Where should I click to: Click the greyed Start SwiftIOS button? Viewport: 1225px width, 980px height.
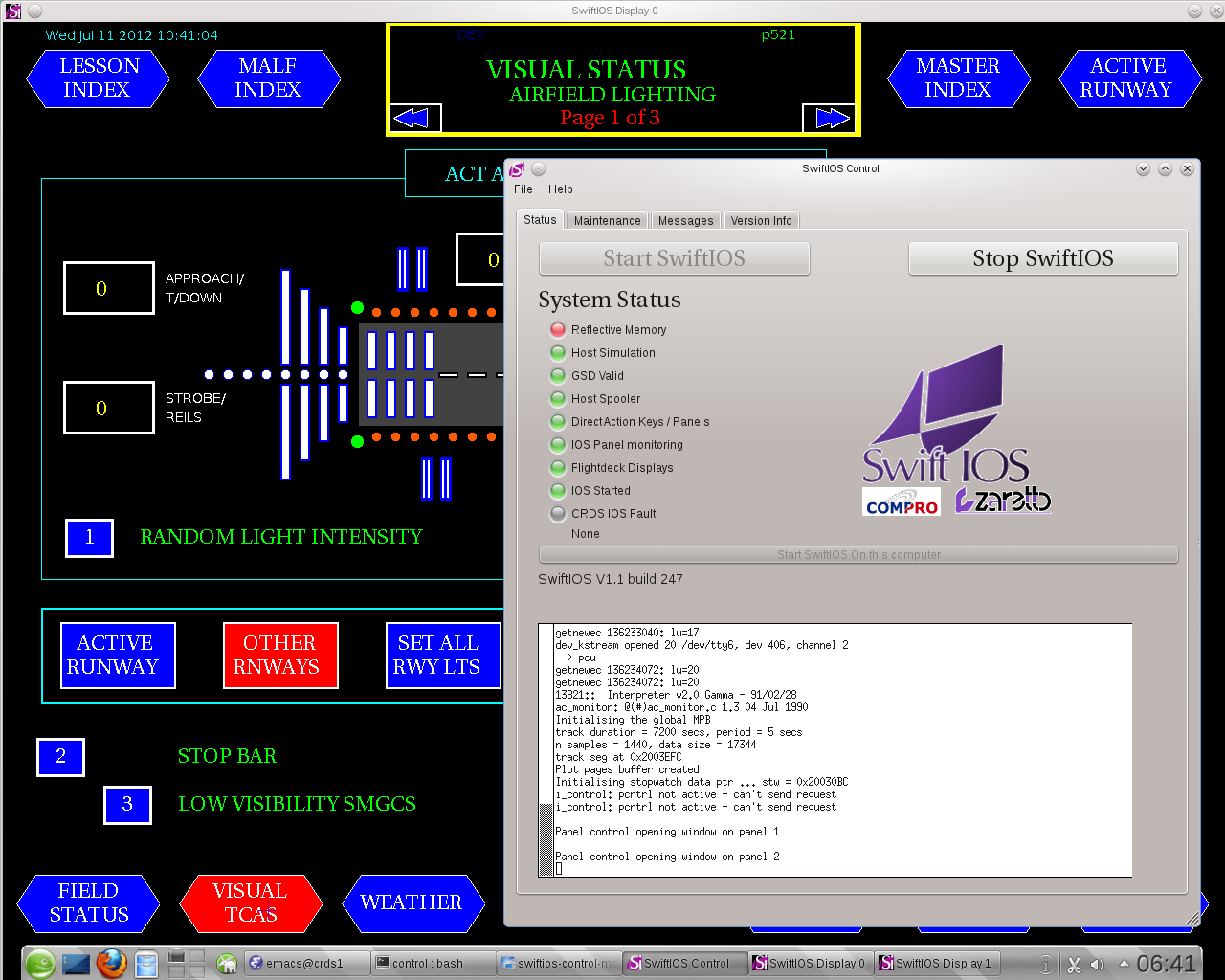(x=675, y=258)
